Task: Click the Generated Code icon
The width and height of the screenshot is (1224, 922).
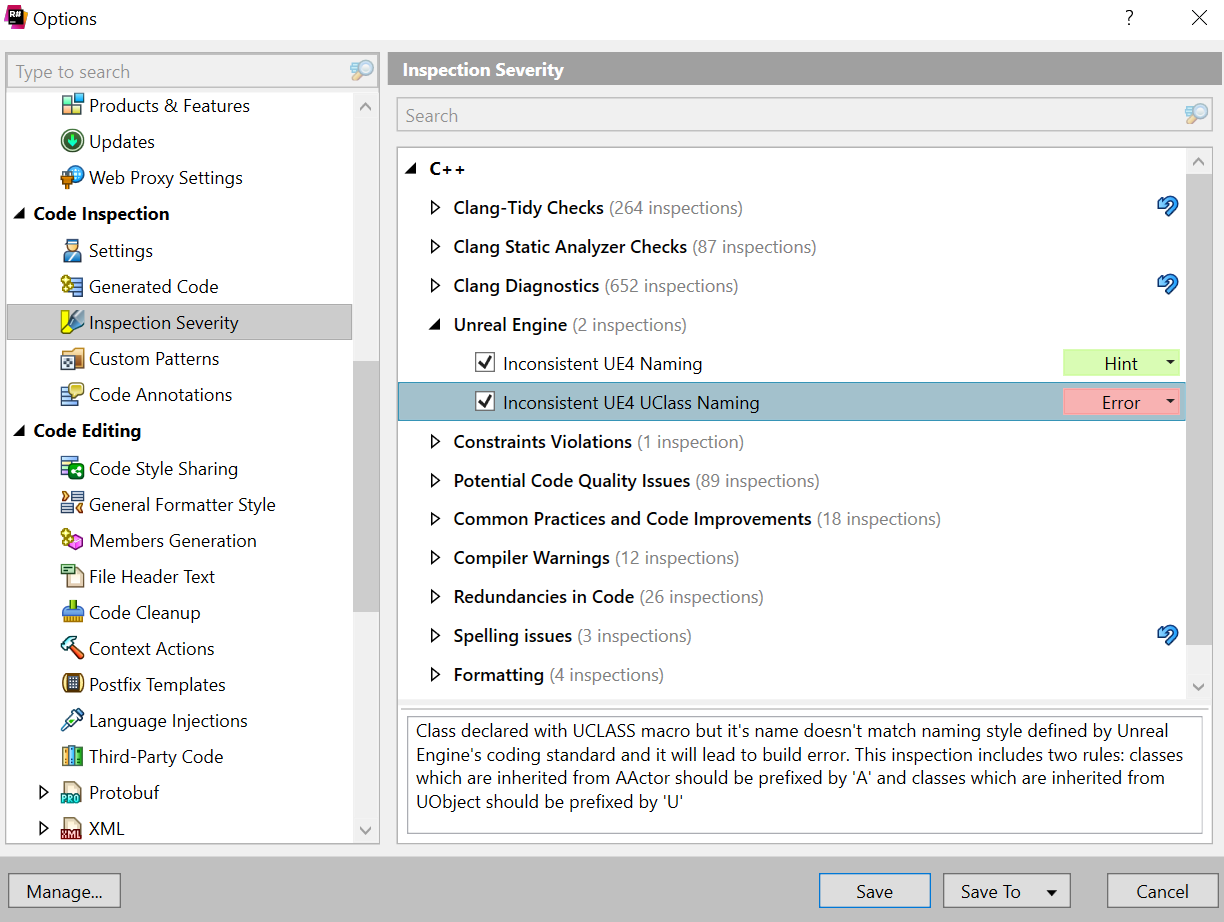Action: click(72, 286)
